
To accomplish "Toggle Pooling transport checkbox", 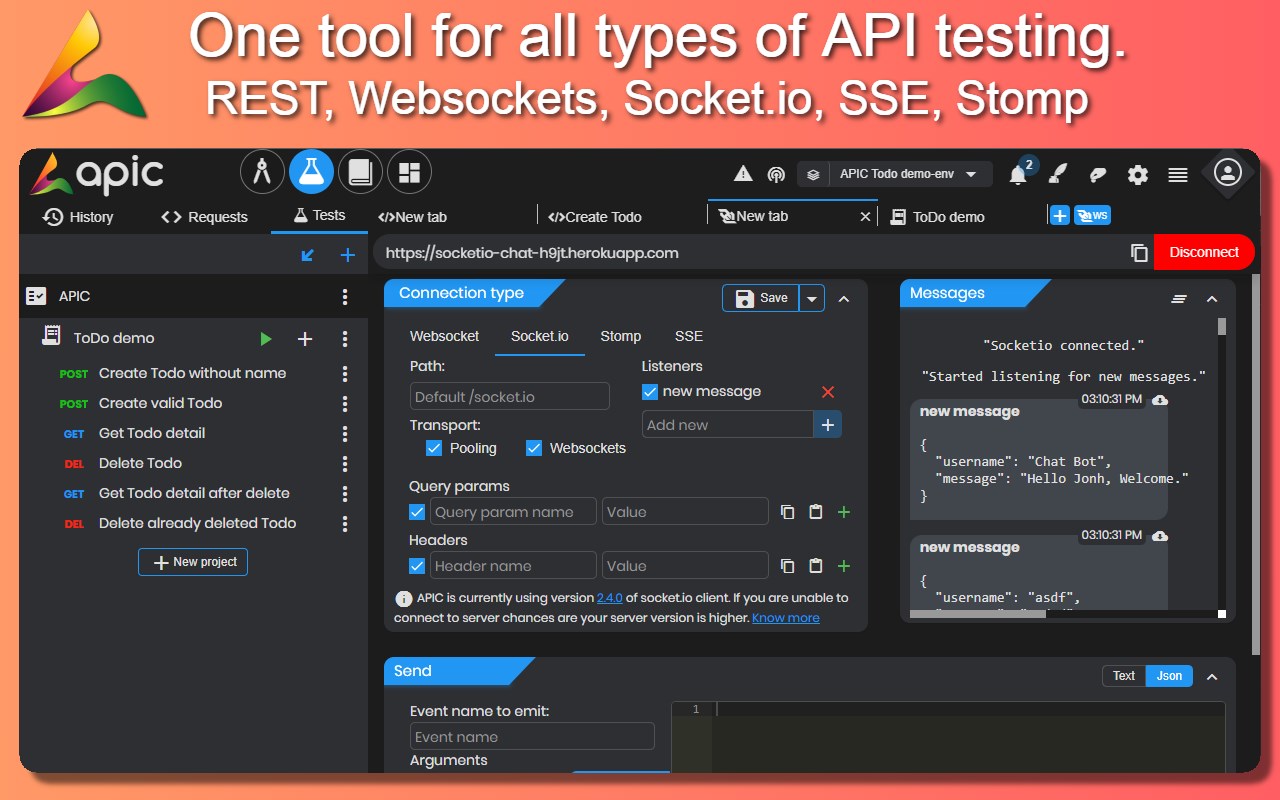I will pos(434,448).
